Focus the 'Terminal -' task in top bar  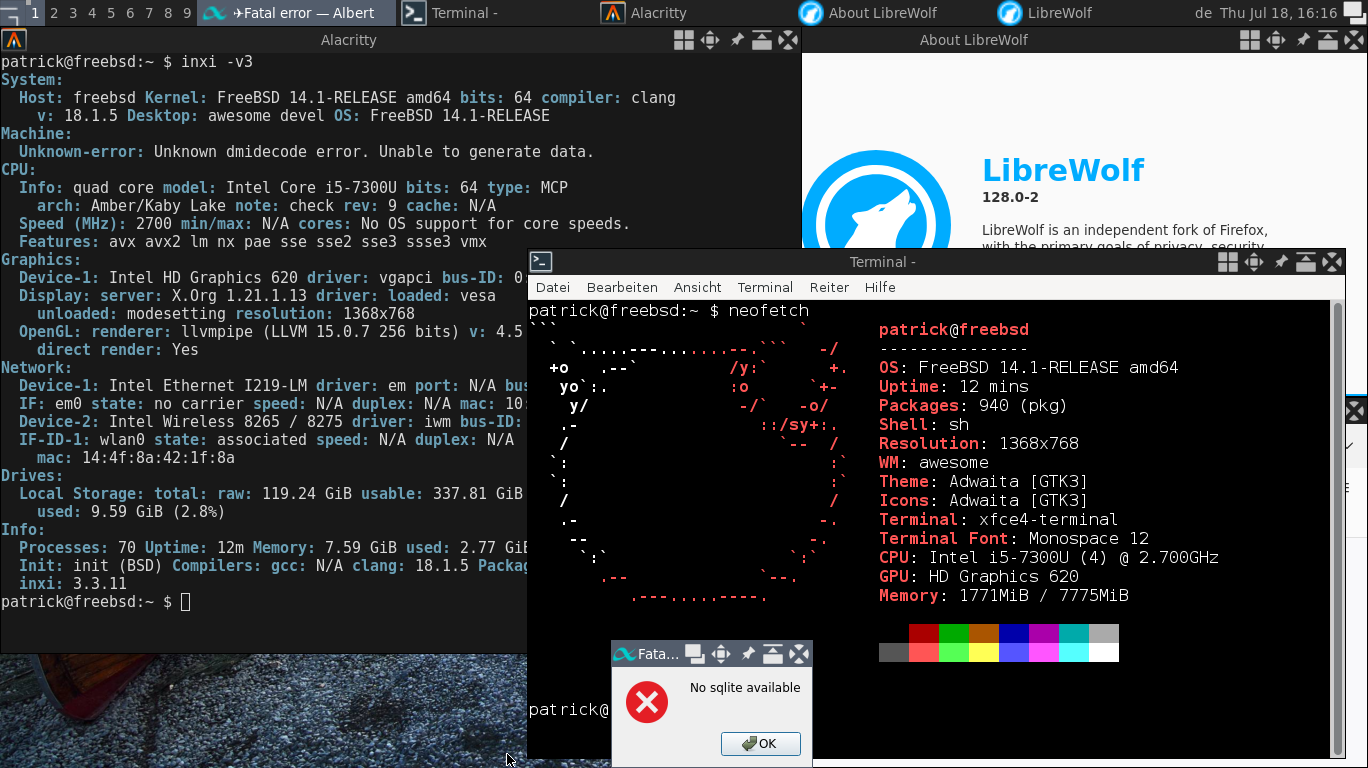(x=498, y=13)
